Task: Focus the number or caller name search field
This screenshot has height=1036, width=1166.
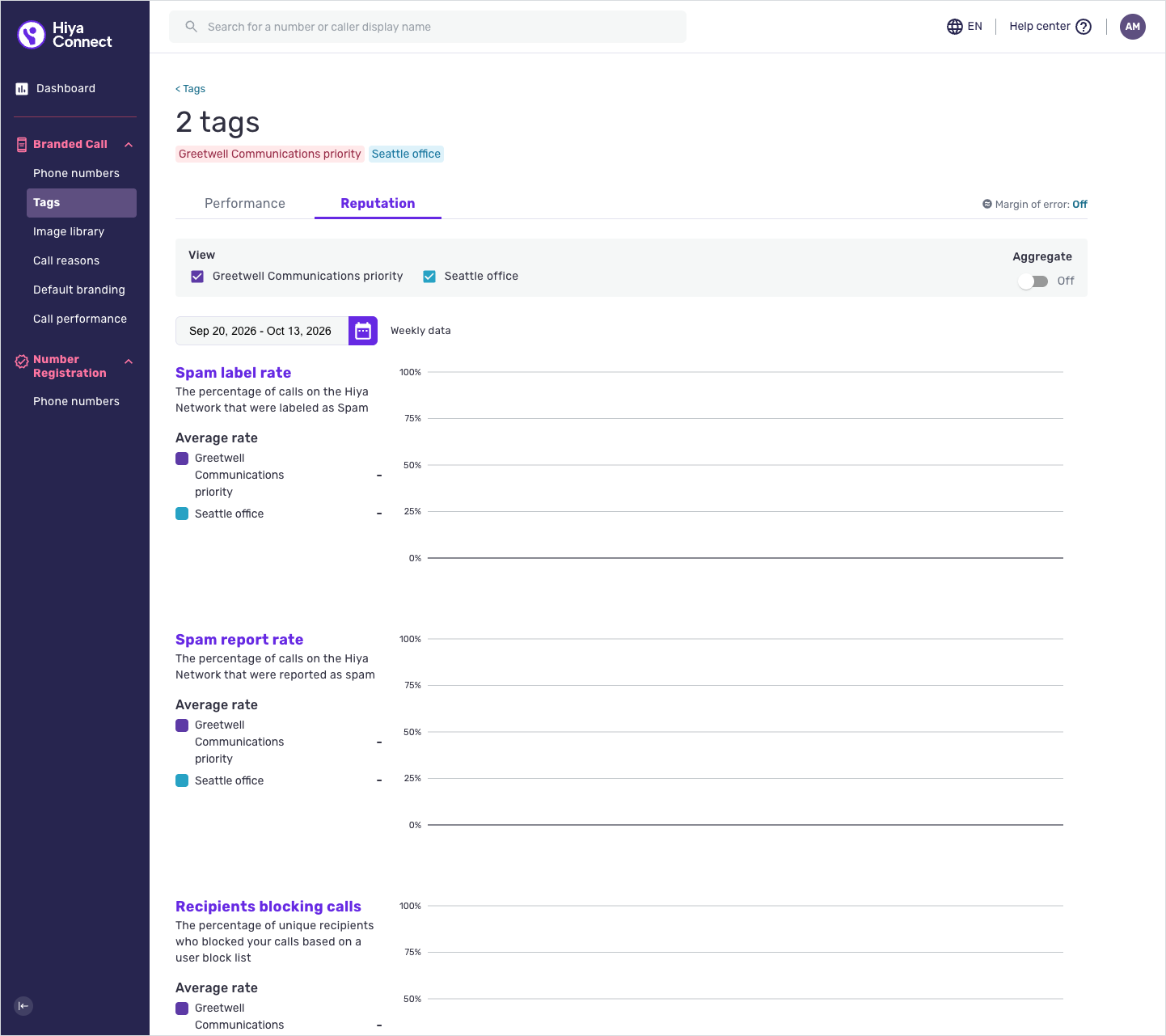Action: (x=428, y=27)
